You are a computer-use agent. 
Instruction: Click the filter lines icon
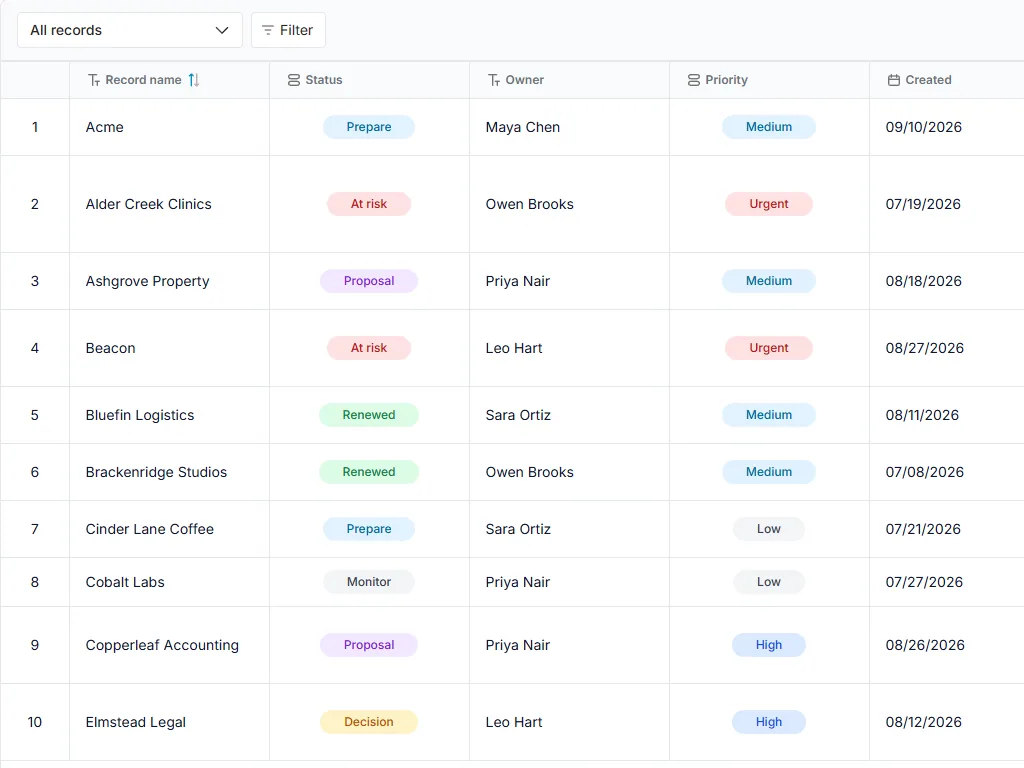[x=267, y=30]
